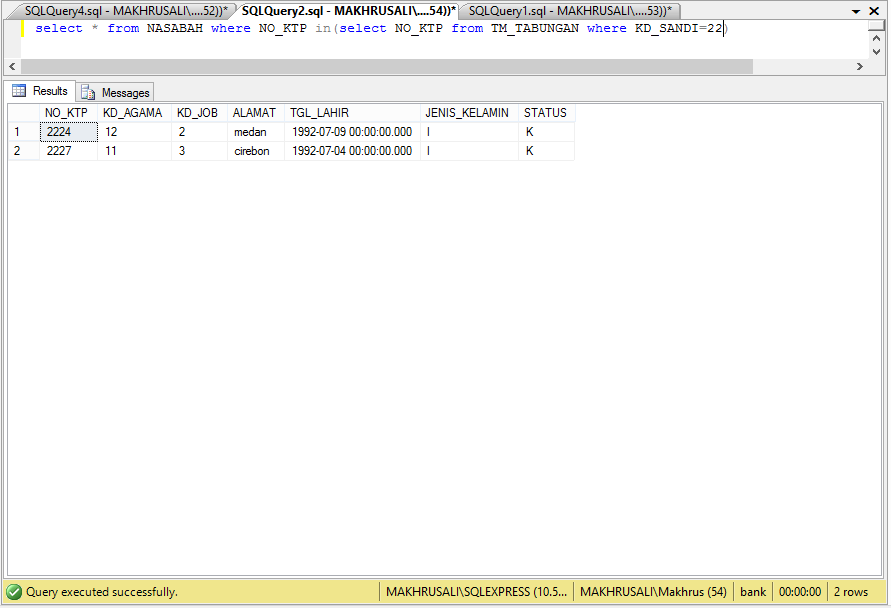
Task: Open the active files dropdown arrow
Action: 856,11
